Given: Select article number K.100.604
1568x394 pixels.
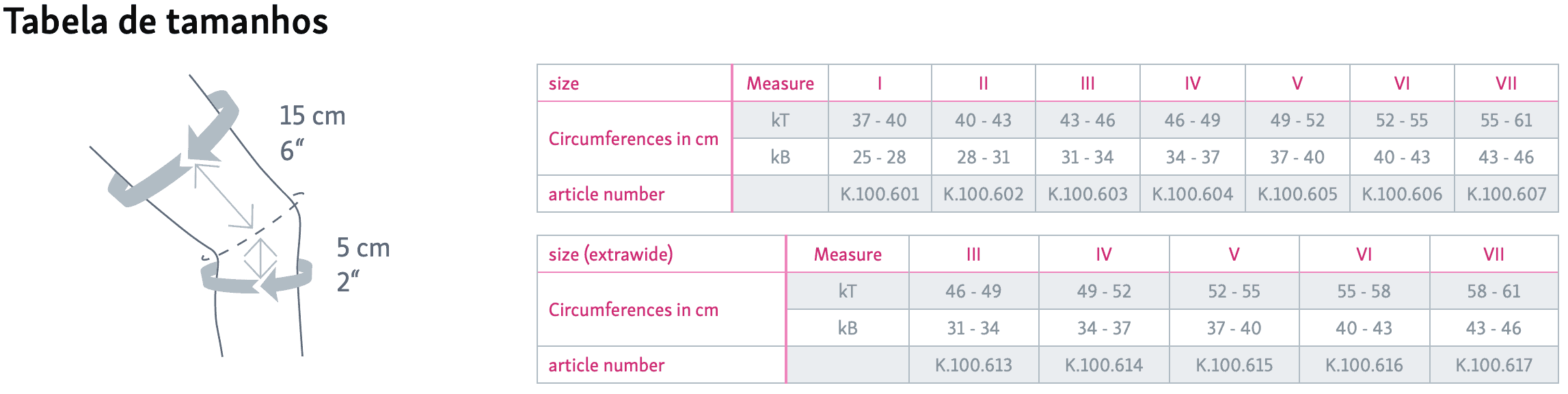Looking at the screenshot, I should [1193, 194].
